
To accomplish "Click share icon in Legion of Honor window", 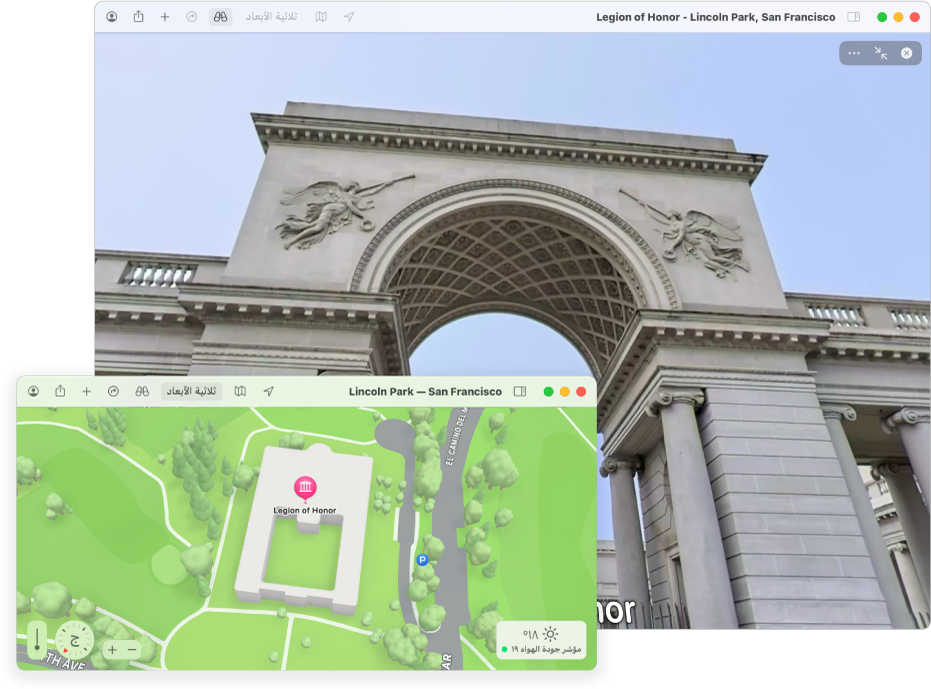I will (138, 17).
